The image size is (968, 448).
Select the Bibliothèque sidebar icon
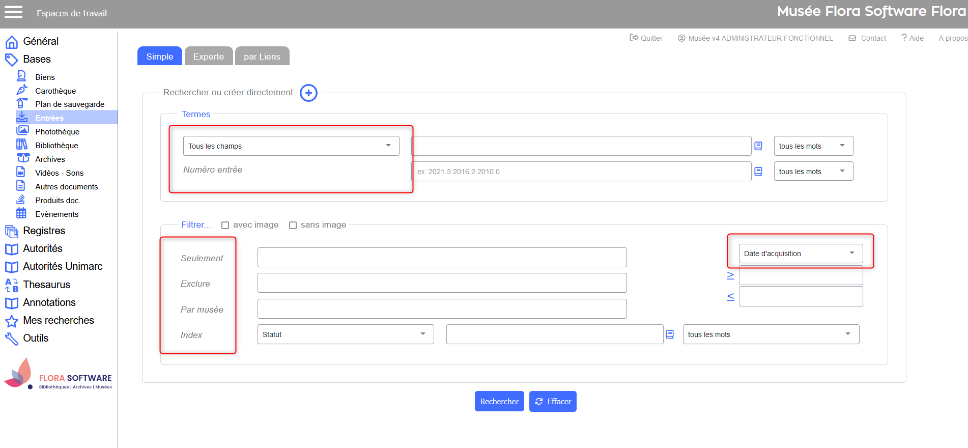pos(23,145)
